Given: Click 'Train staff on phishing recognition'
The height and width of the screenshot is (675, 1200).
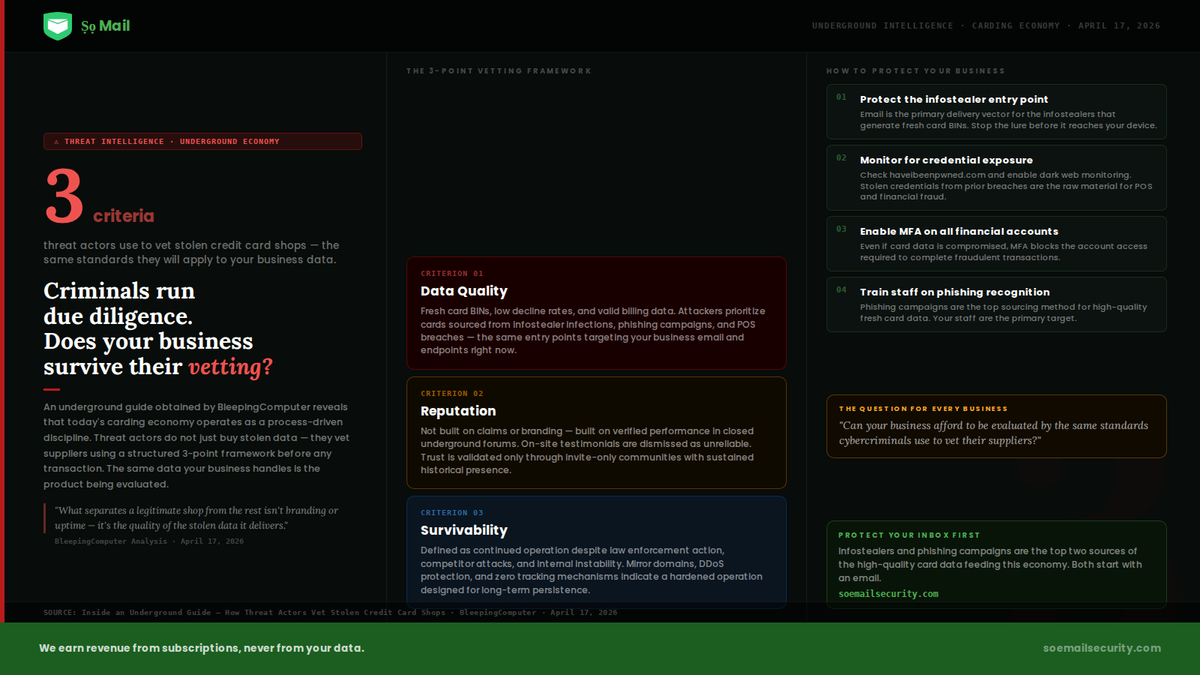Looking at the screenshot, I should pos(955,292).
